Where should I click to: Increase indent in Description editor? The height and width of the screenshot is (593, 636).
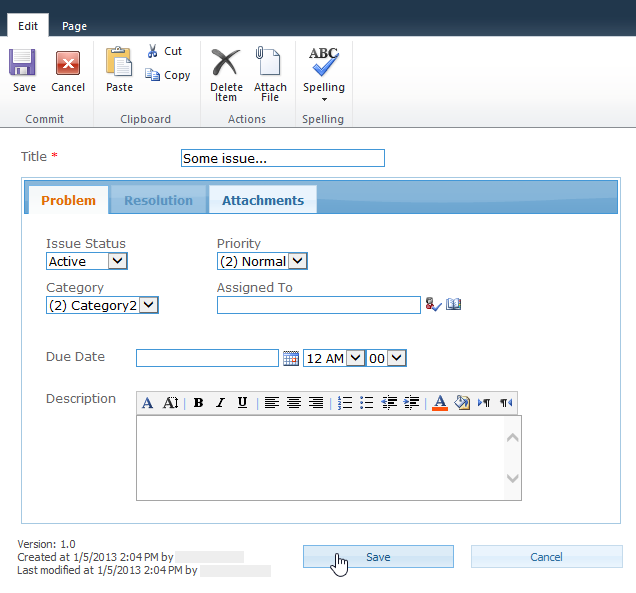click(411, 403)
